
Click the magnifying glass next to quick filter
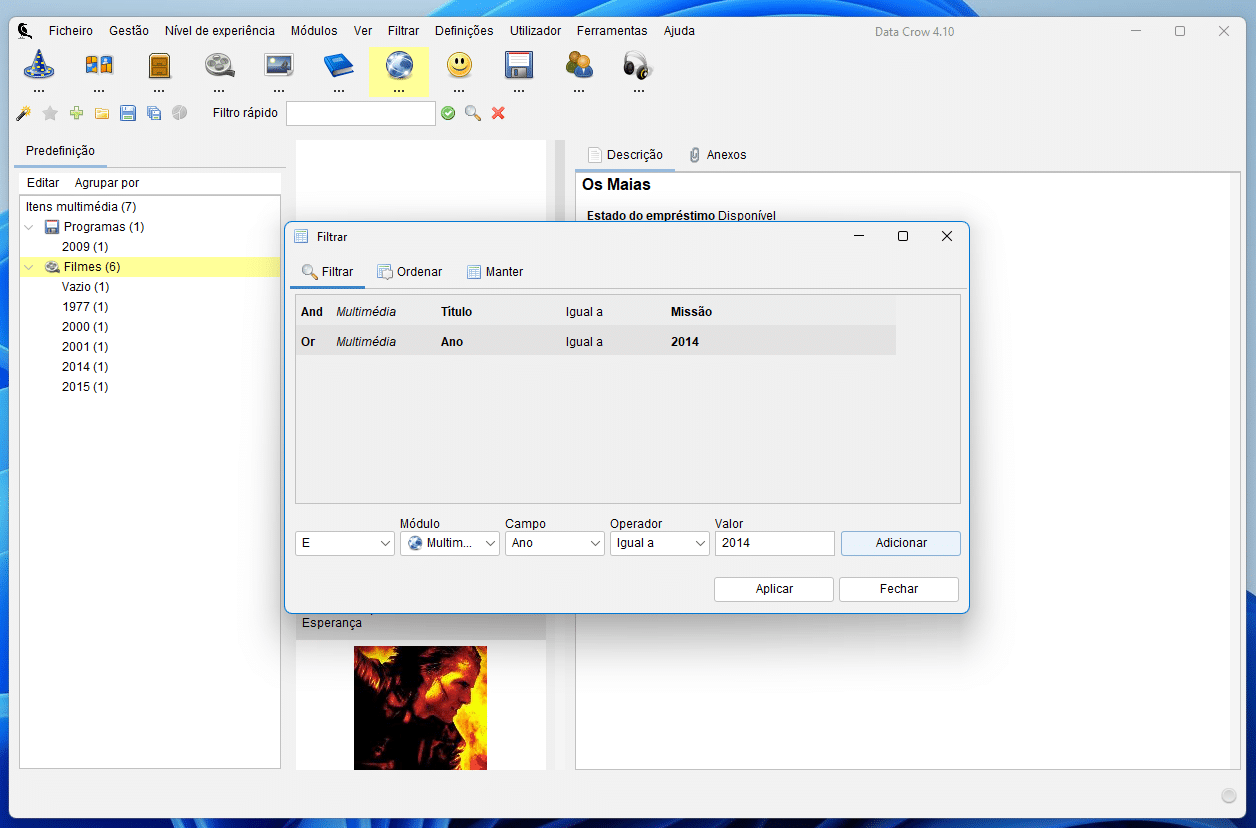[473, 113]
